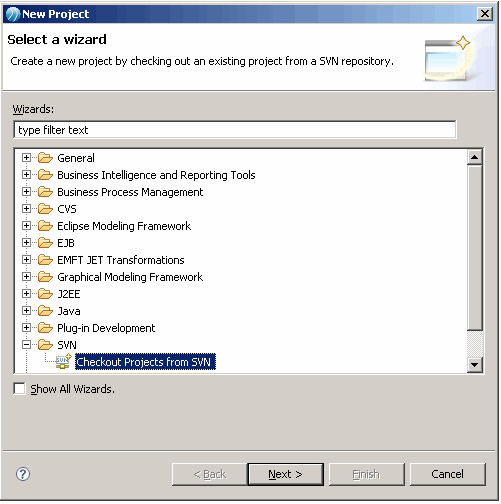Click the General folder icon
The width and height of the screenshot is (501, 504).
tap(45, 158)
